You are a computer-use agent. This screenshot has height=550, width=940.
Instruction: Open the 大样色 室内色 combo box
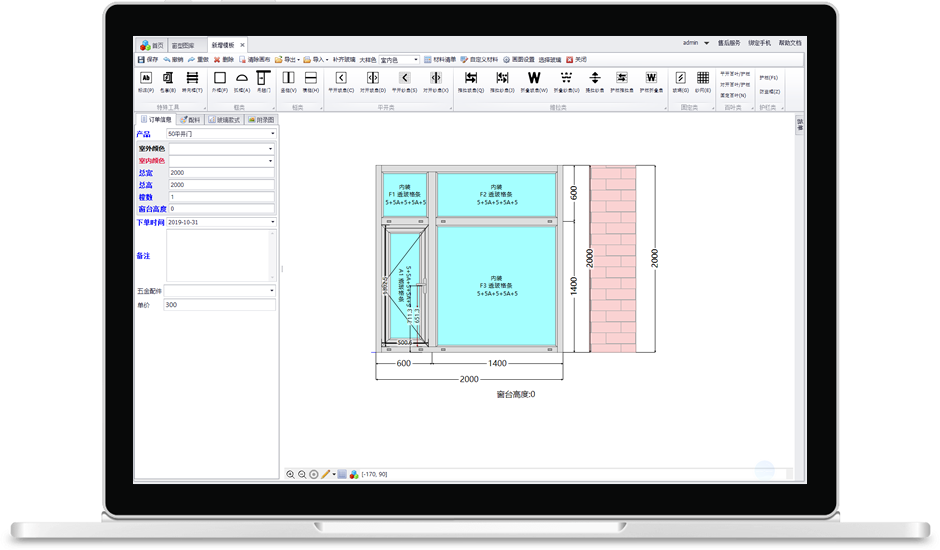pyautogui.click(x=399, y=60)
